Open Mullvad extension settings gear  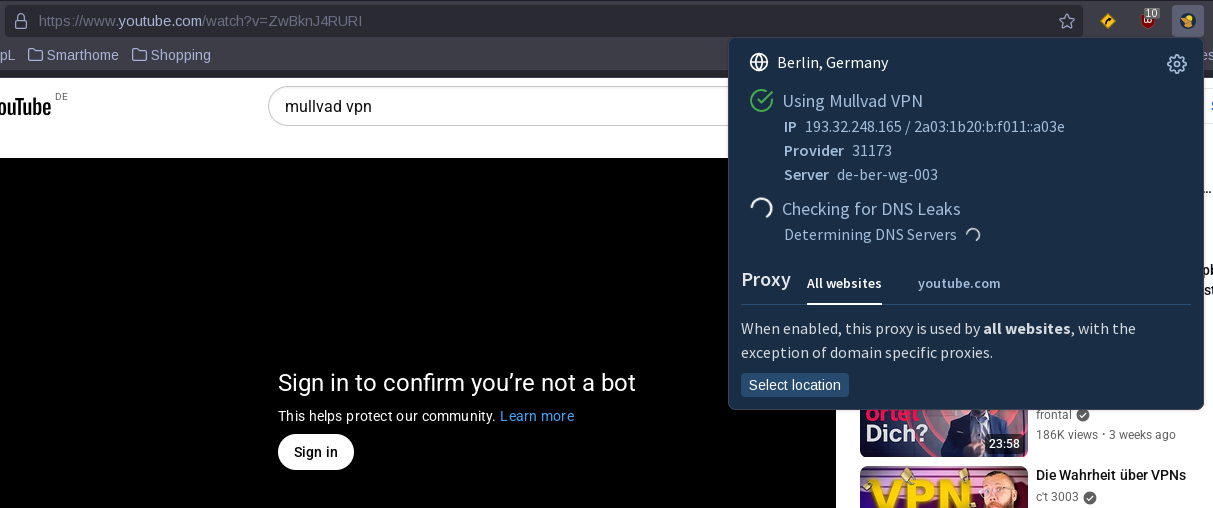point(1176,64)
